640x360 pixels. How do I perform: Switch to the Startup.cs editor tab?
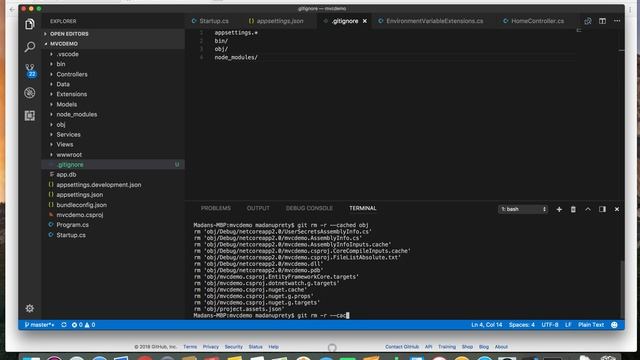(211, 21)
